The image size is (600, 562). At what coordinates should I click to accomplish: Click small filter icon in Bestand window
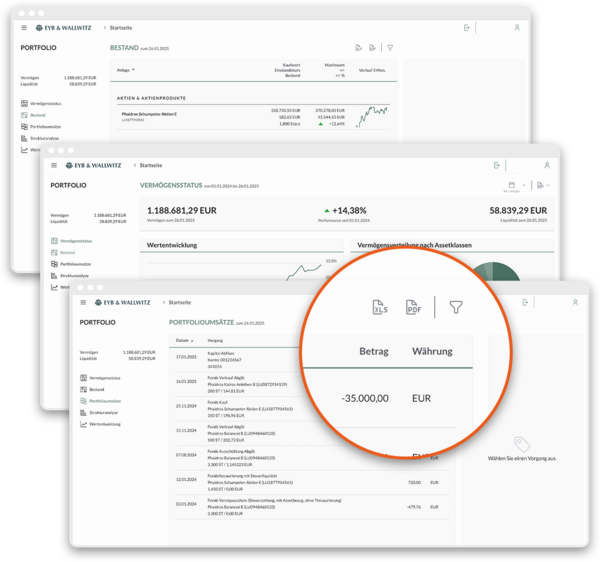pyautogui.click(x=390, y=48)
